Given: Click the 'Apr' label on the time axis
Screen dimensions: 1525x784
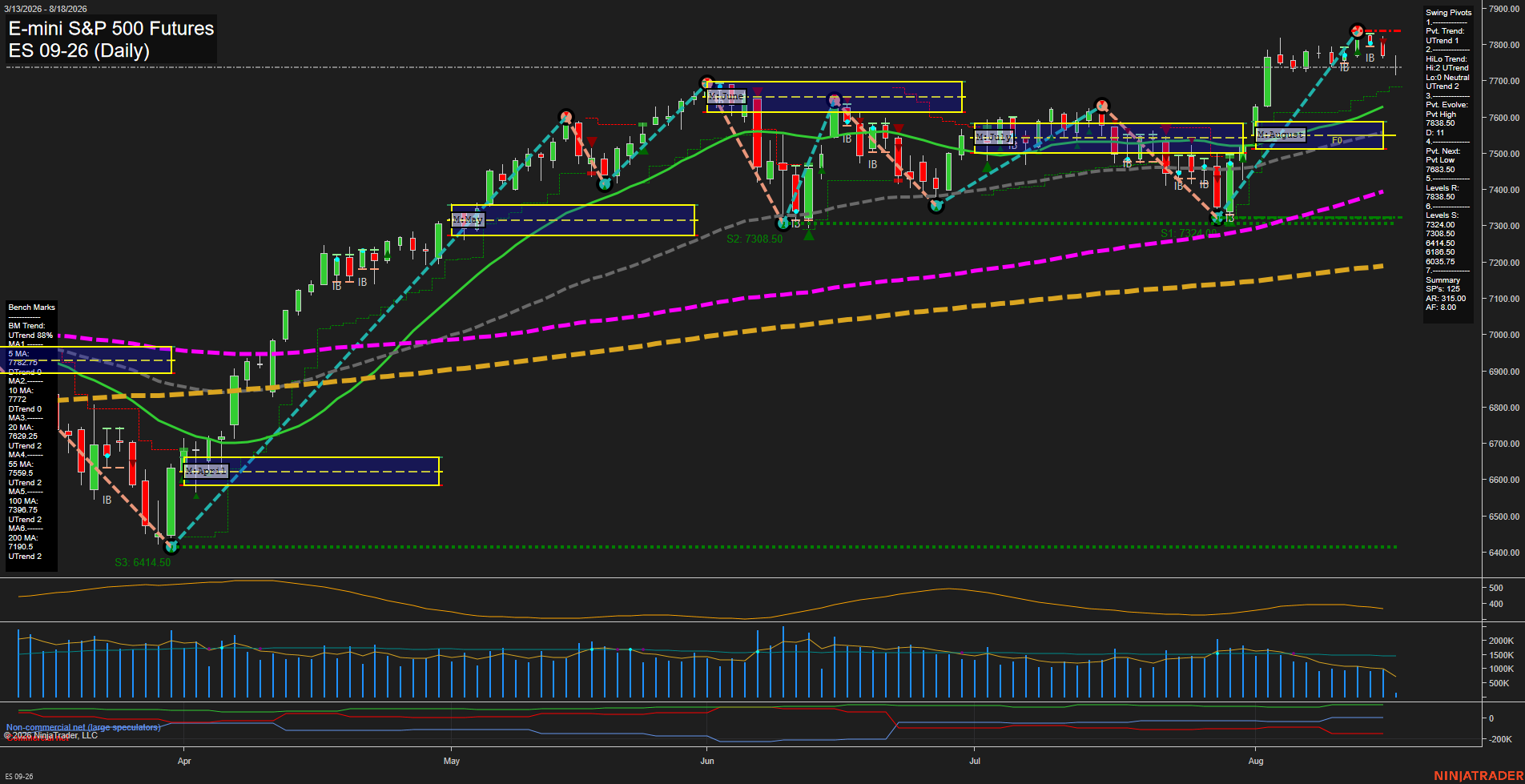Looking at the screenshot, I should (184, 762).
